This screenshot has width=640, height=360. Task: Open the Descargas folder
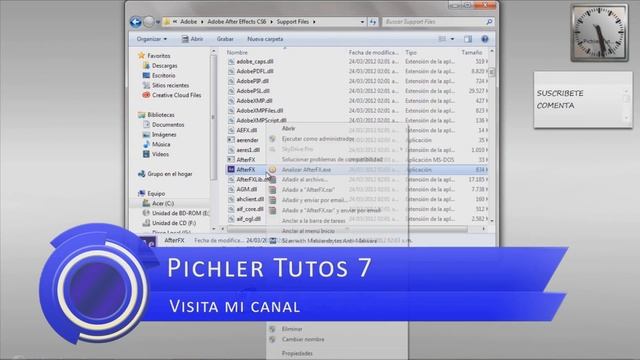[164, 65]
